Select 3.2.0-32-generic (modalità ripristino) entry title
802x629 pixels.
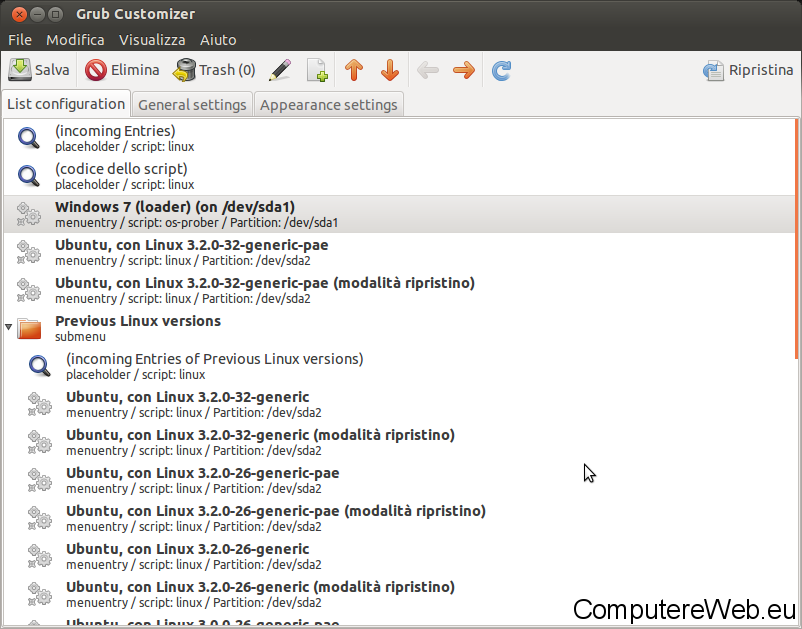click(260, 435)
